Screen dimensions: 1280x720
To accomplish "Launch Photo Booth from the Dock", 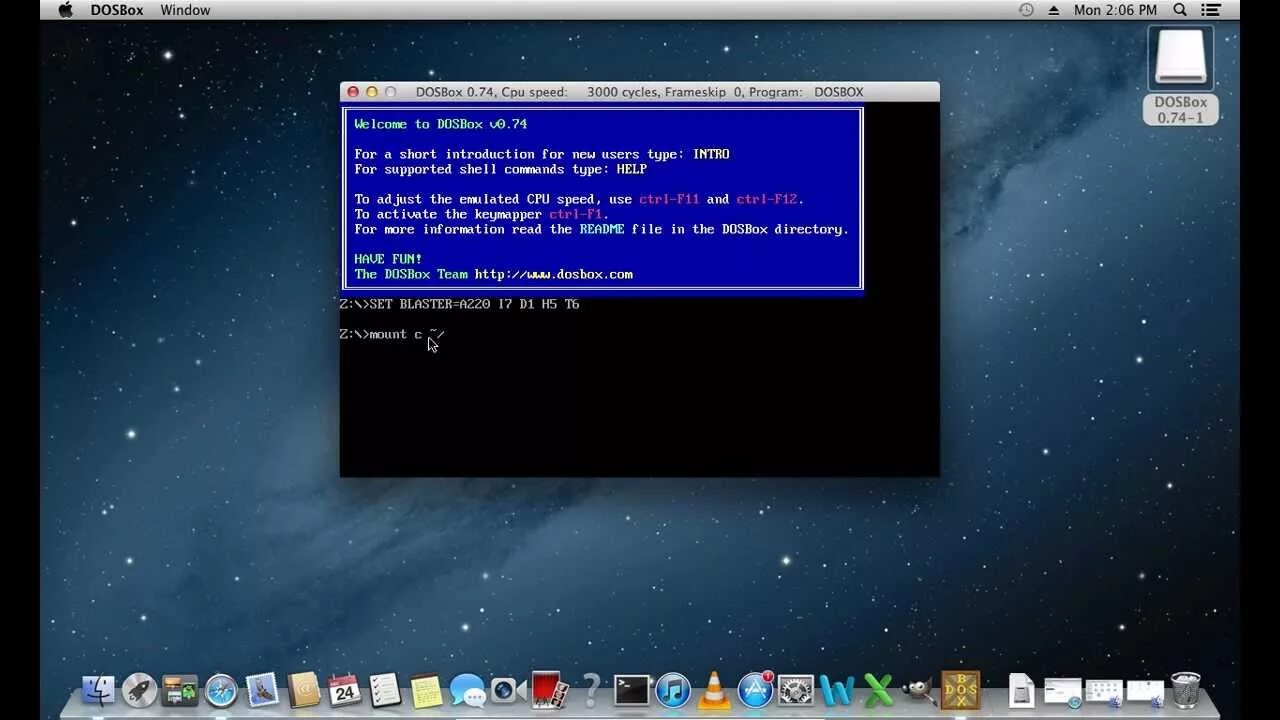I will 550,690.
